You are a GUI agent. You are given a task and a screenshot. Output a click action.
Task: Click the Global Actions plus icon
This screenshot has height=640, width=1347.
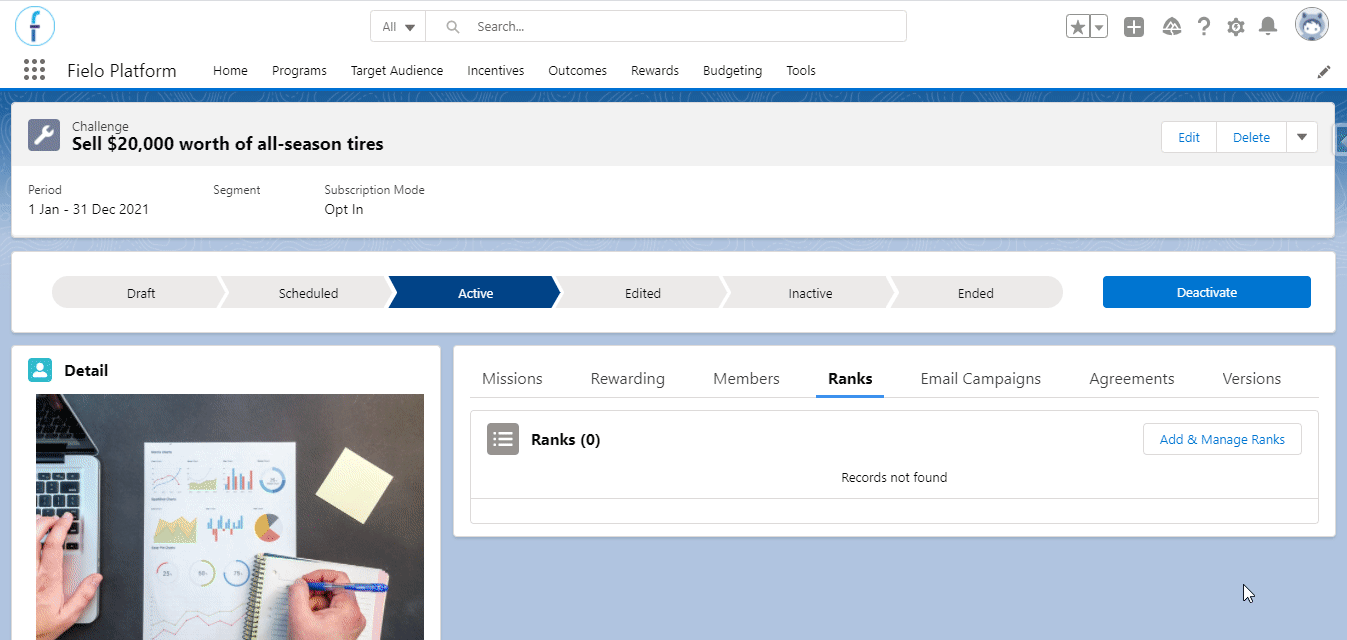[x=1134, y=27]
